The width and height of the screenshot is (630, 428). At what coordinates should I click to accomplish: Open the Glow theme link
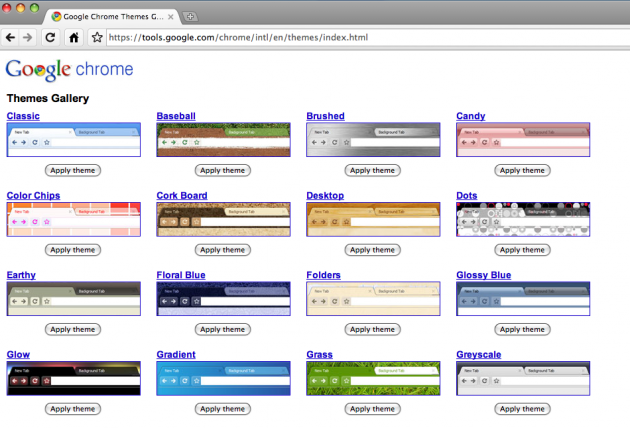tap(18, 354)
